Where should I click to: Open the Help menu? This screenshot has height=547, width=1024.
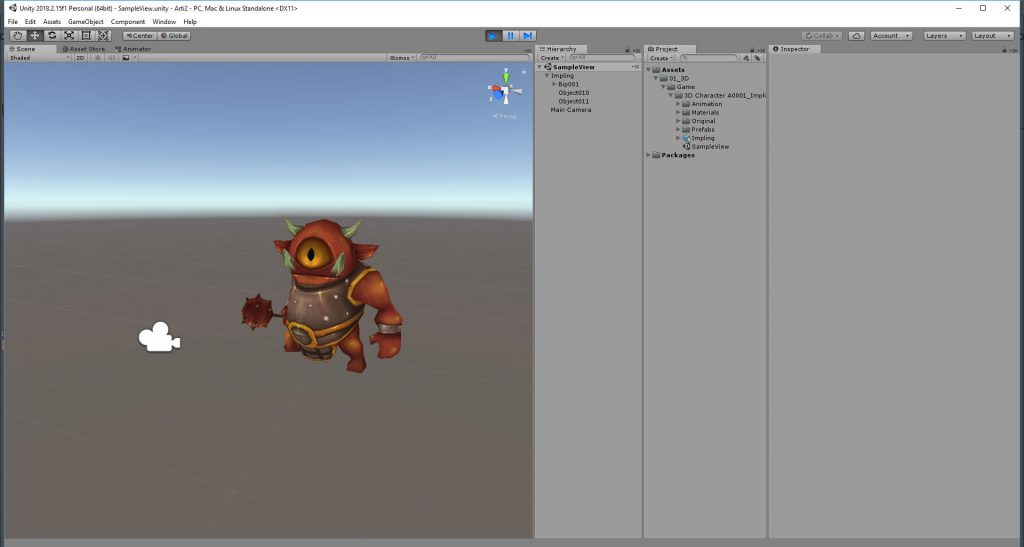pyautogui.click(x=190, y=22)
